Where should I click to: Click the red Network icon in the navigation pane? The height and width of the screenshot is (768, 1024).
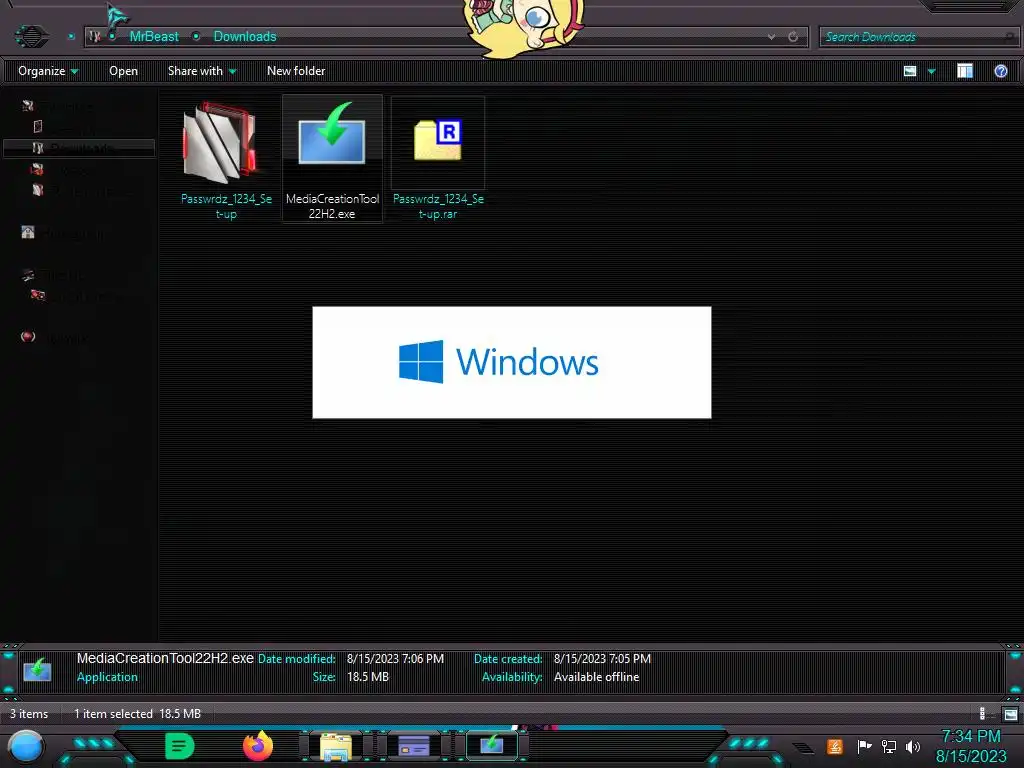tap(27, 336)
